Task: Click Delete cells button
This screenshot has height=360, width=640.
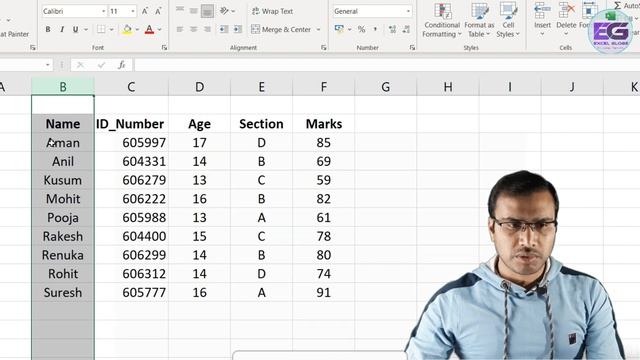Action: click(x=567, y=18)
